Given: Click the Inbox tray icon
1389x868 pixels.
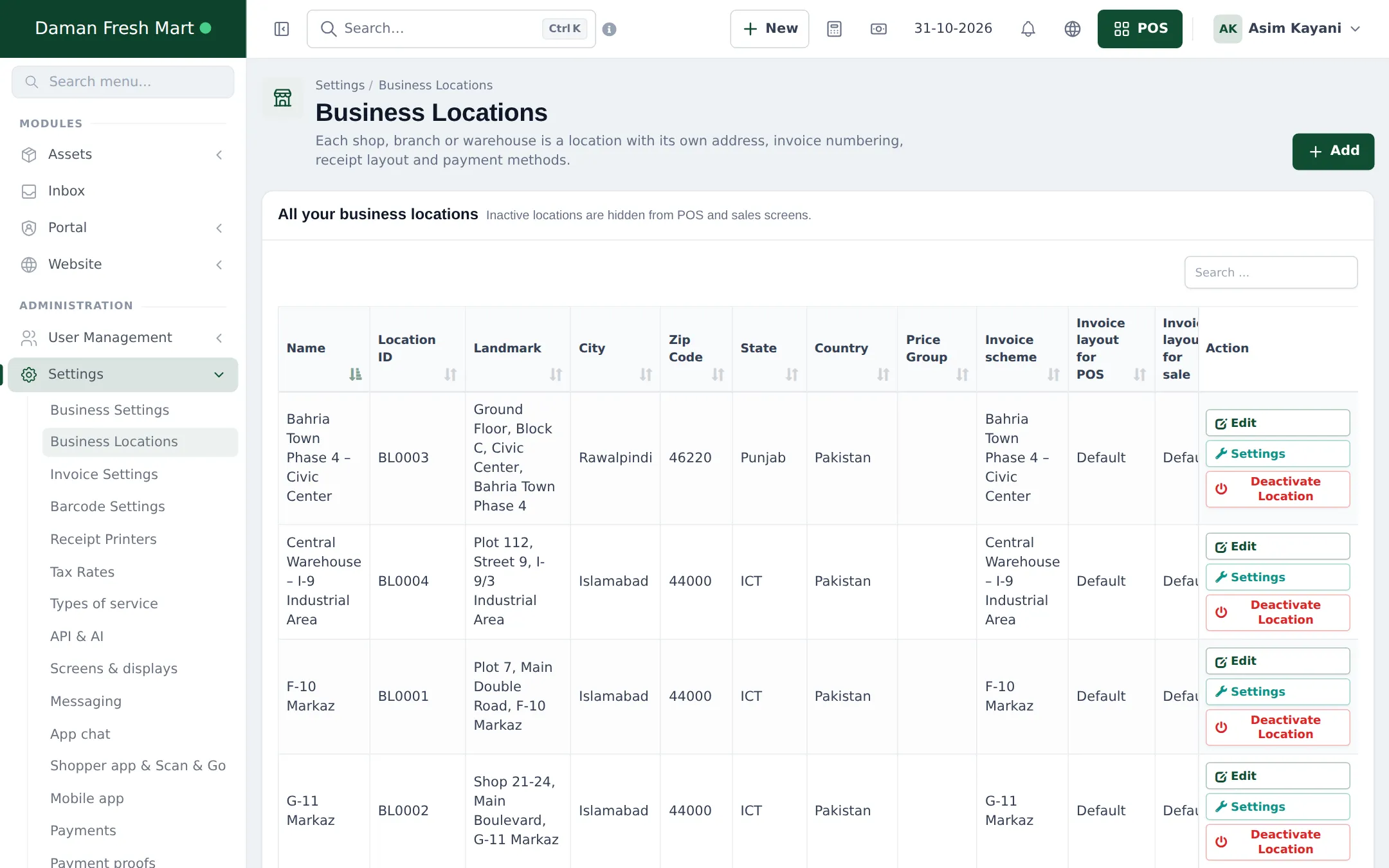Looking at the screenshot, I should 29,192.
